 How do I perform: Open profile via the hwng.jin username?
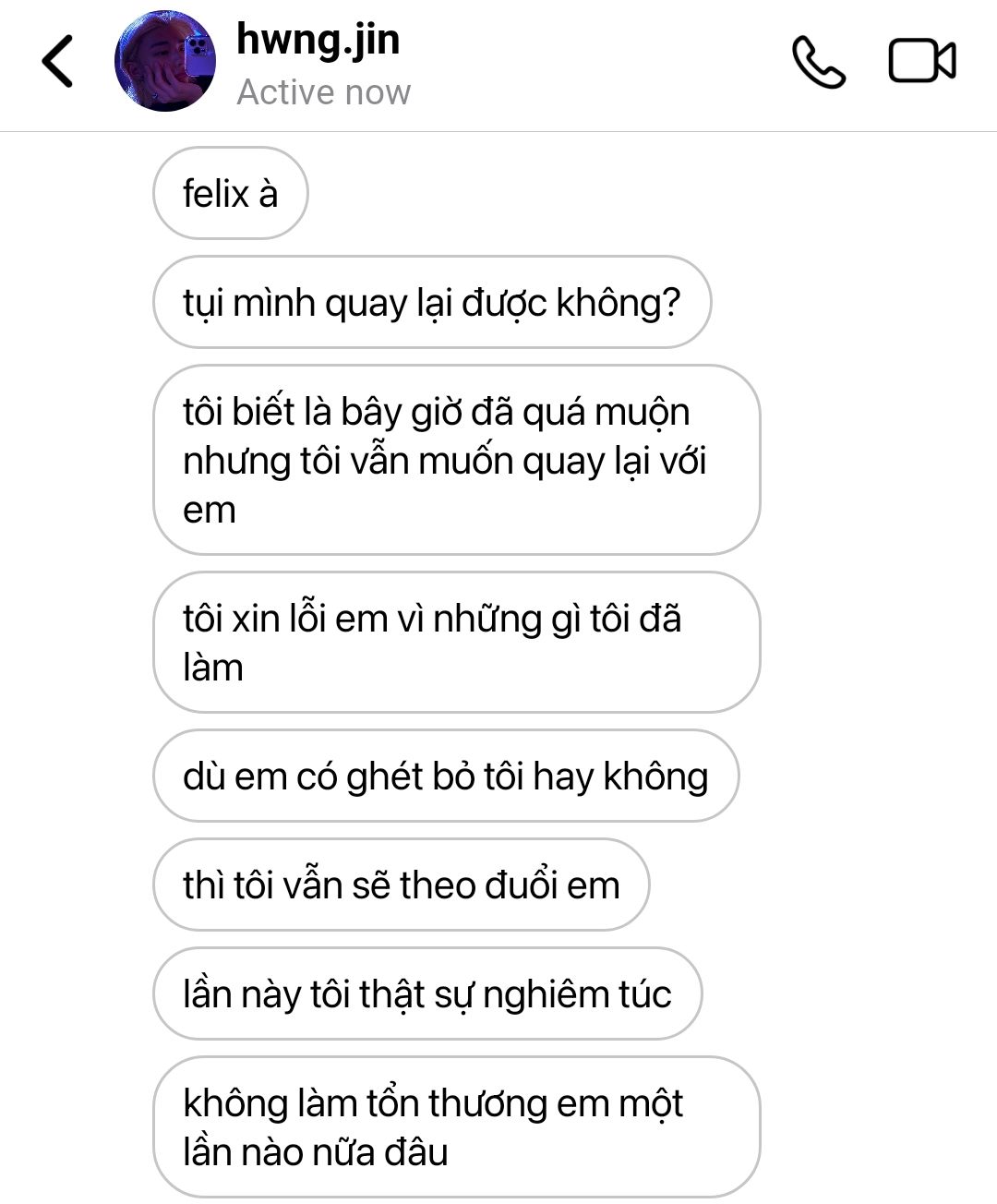(318, 40)
